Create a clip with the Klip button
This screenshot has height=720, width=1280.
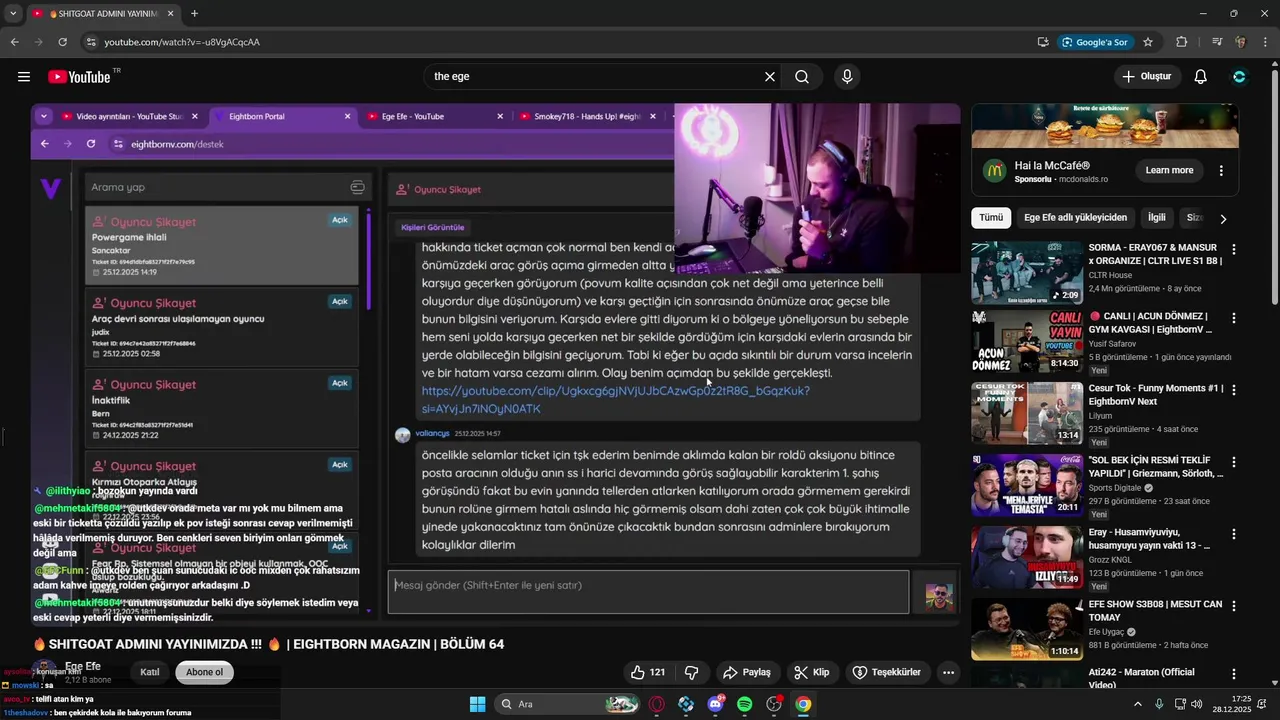pyautogui.click(x=811, y=672)
